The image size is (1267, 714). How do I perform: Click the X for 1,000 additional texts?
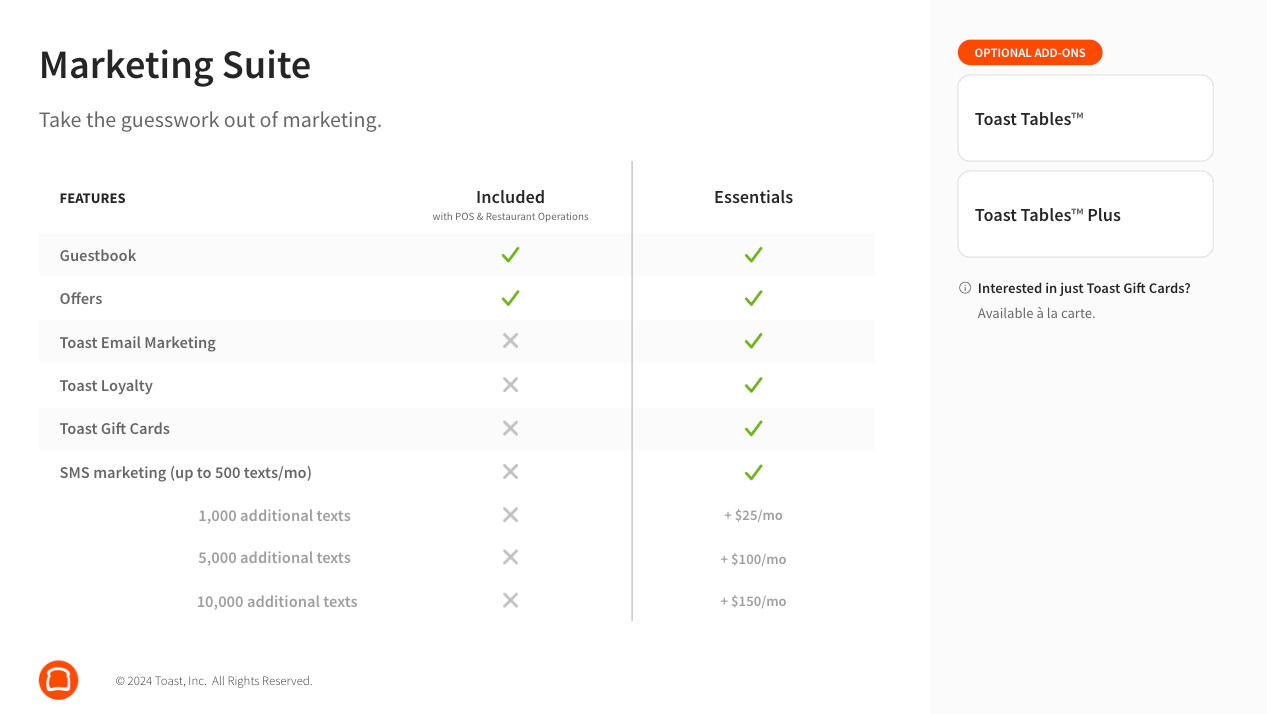click(x=510, y=515)
